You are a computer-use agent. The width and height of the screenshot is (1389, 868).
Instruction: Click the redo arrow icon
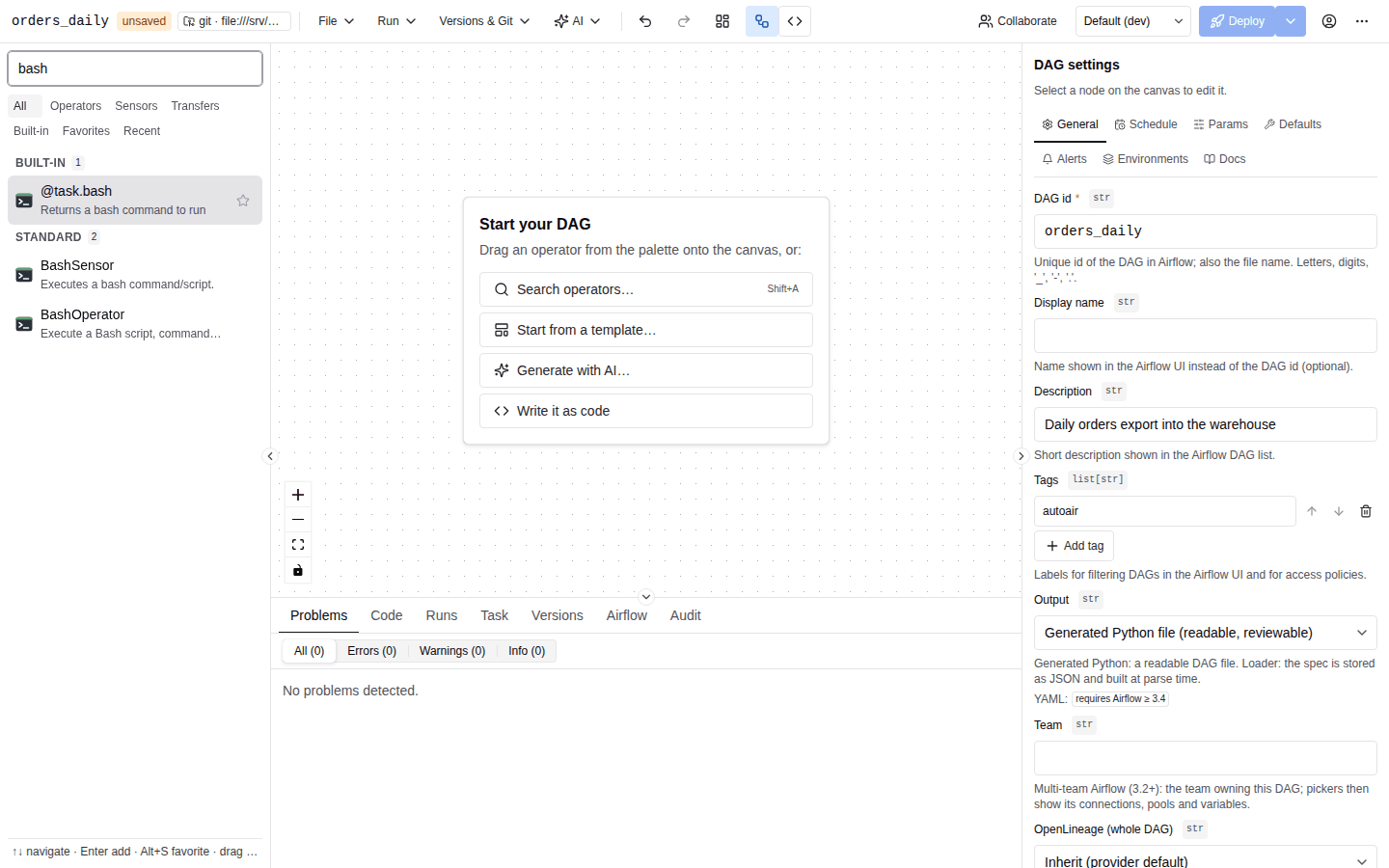(x=684, y=21)
